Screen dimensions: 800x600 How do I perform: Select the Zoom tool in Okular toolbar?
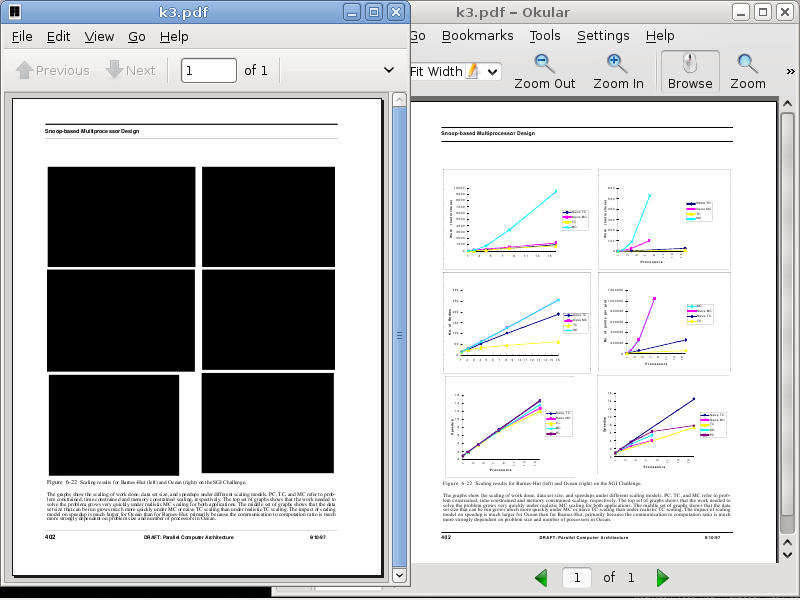[x=747, y=71]
